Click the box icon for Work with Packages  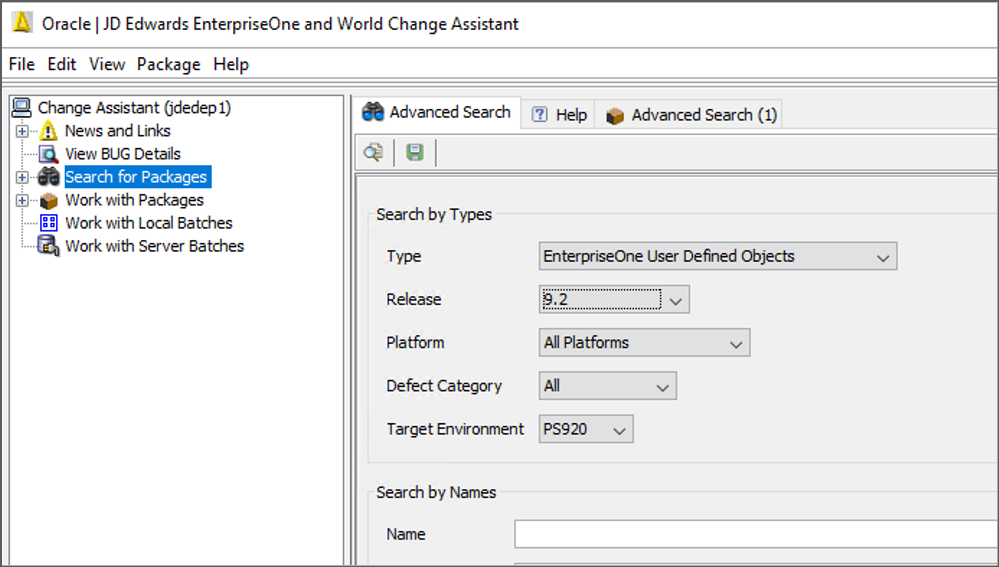(x=48, y=201)
